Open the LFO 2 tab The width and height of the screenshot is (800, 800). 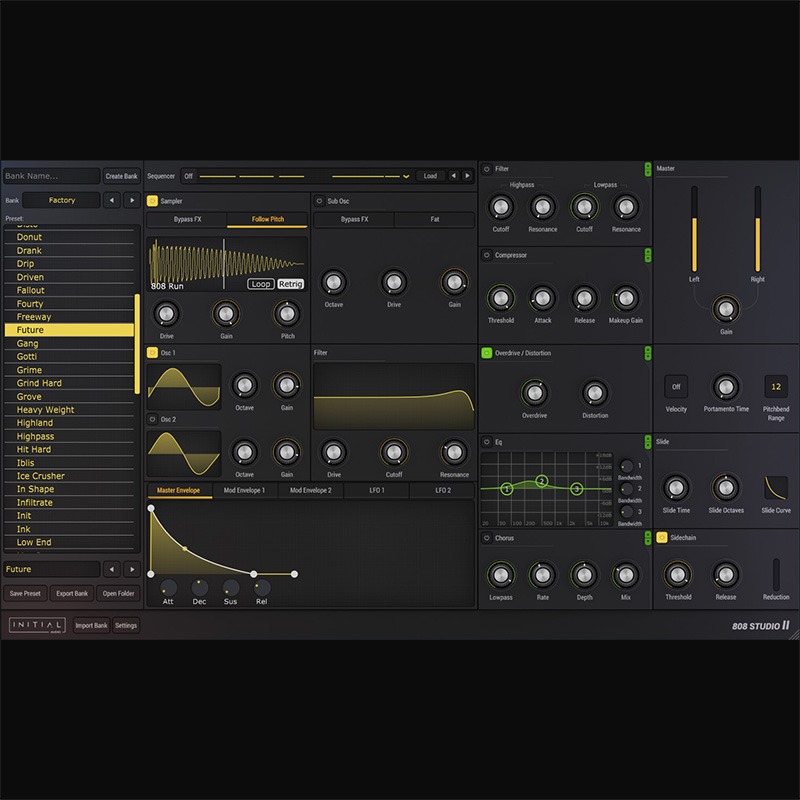[442, 490]
